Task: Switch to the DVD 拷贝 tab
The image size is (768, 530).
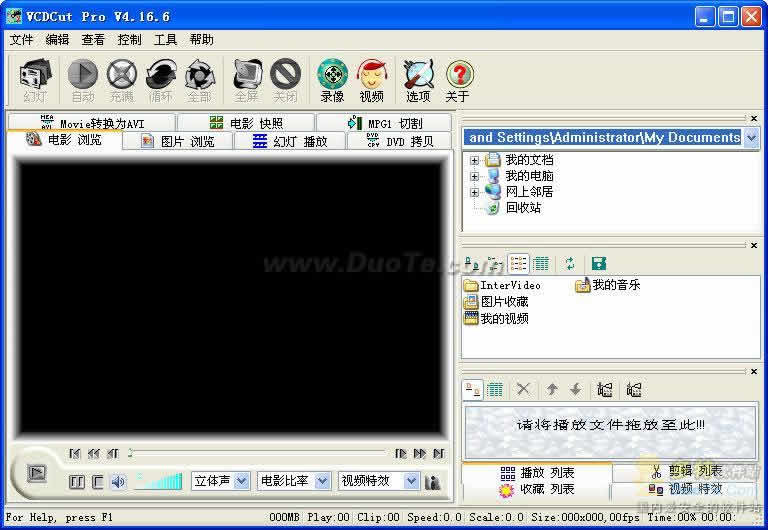Action: point(399,141)
